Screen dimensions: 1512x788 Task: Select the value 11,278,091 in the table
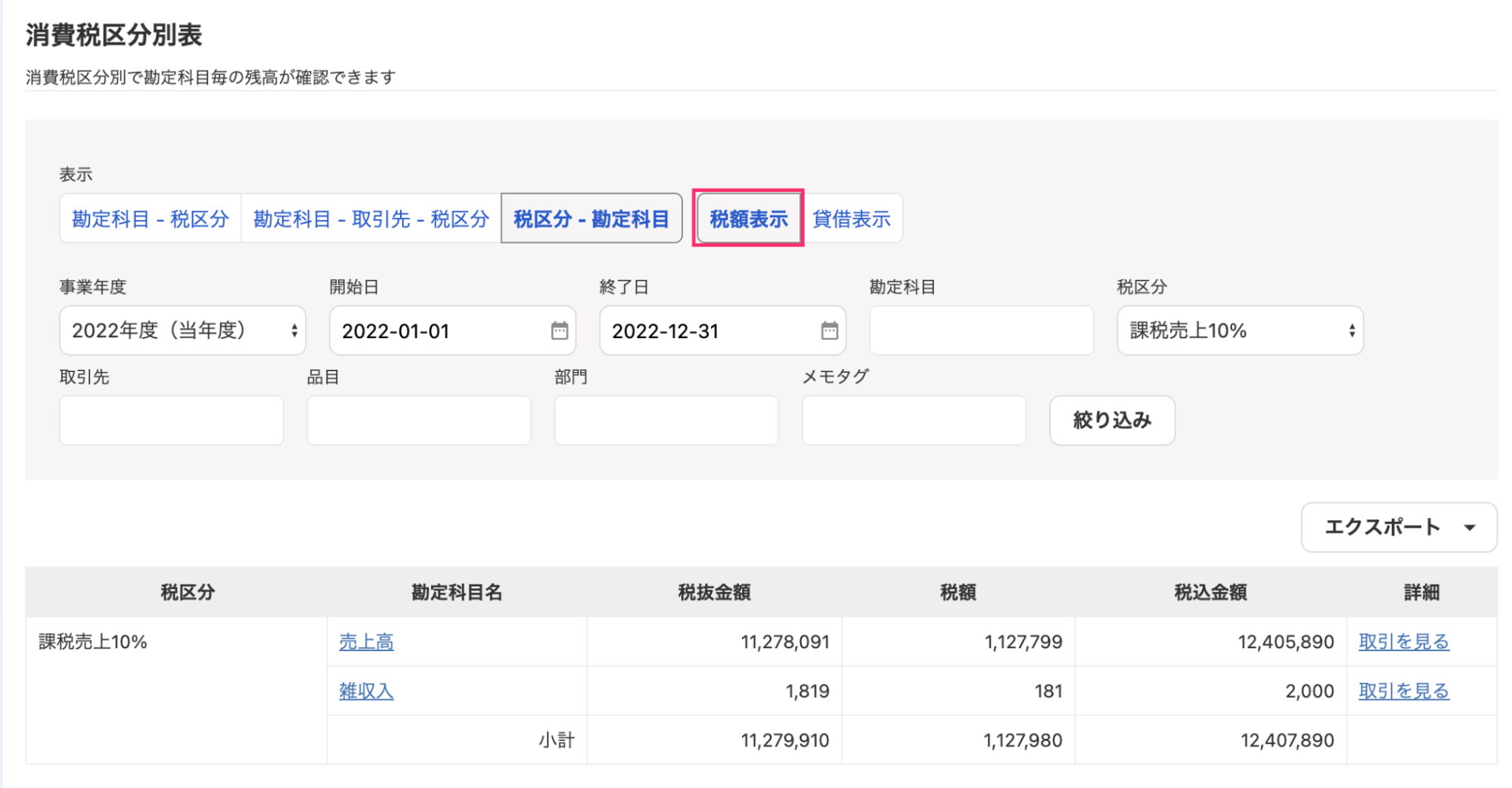[785, 642]
